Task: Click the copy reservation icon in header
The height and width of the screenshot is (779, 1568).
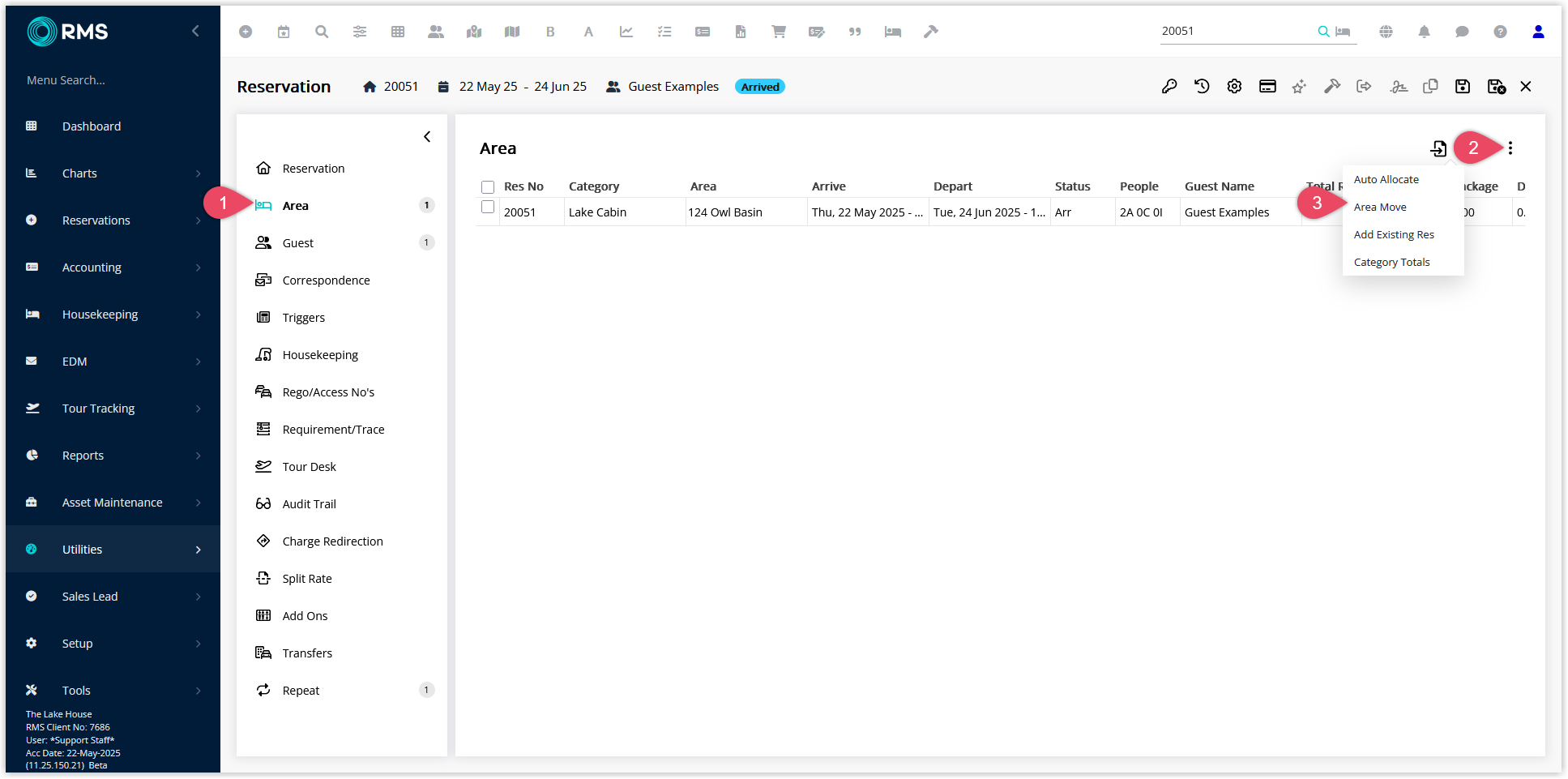Action: click(x=1430, y=86)
